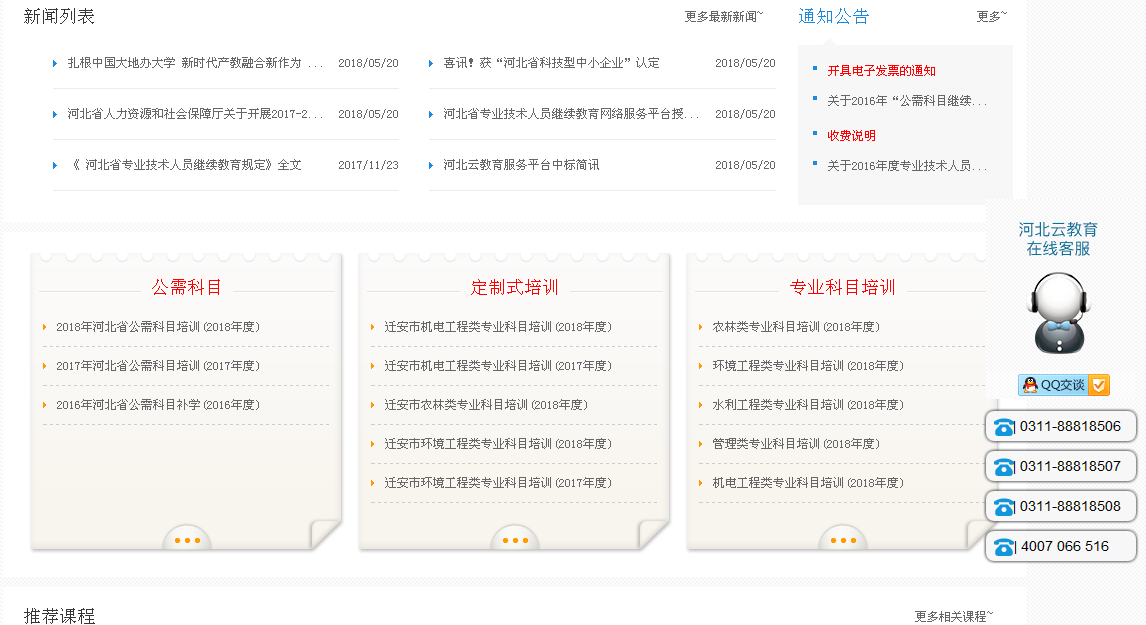Open 2018年河北省公需科目培训 course
The width and height of the screenshot is (1146, 625).
point(157,327)
